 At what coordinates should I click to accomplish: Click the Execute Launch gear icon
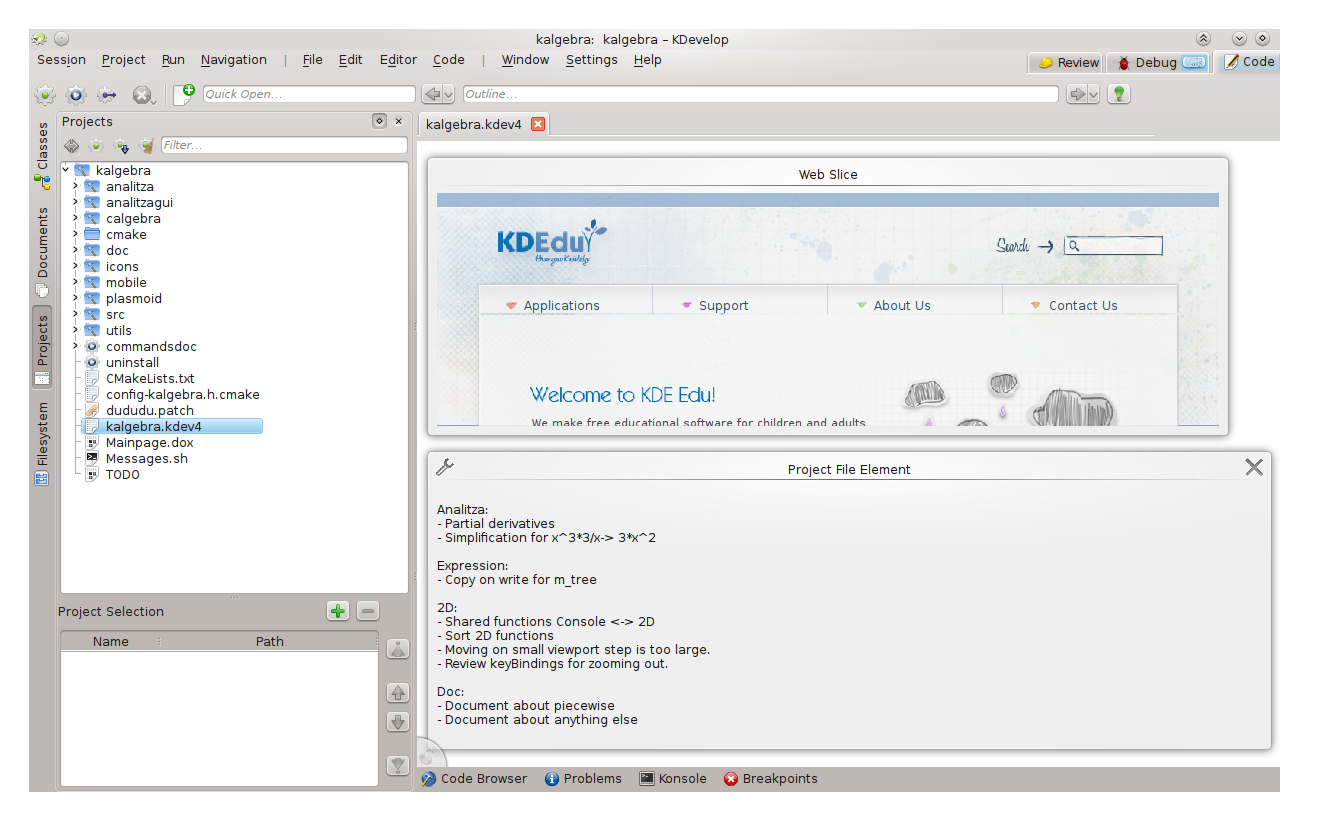click(76, 95)
